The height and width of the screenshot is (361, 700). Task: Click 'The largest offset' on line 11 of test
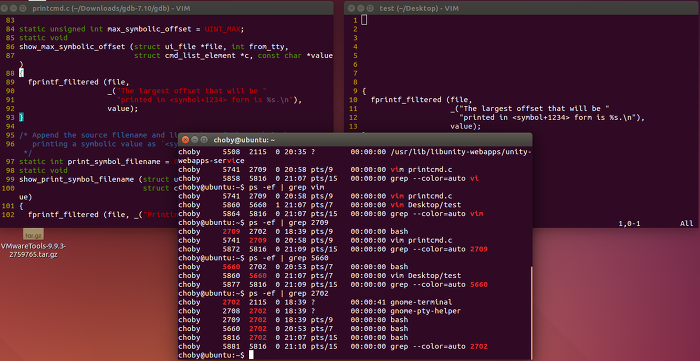click(534, 108)
